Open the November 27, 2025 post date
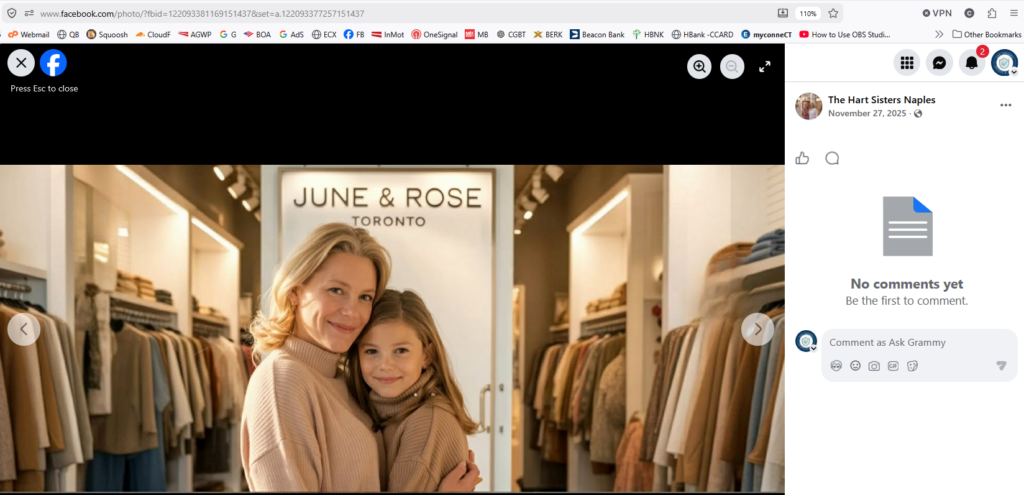 867,114
